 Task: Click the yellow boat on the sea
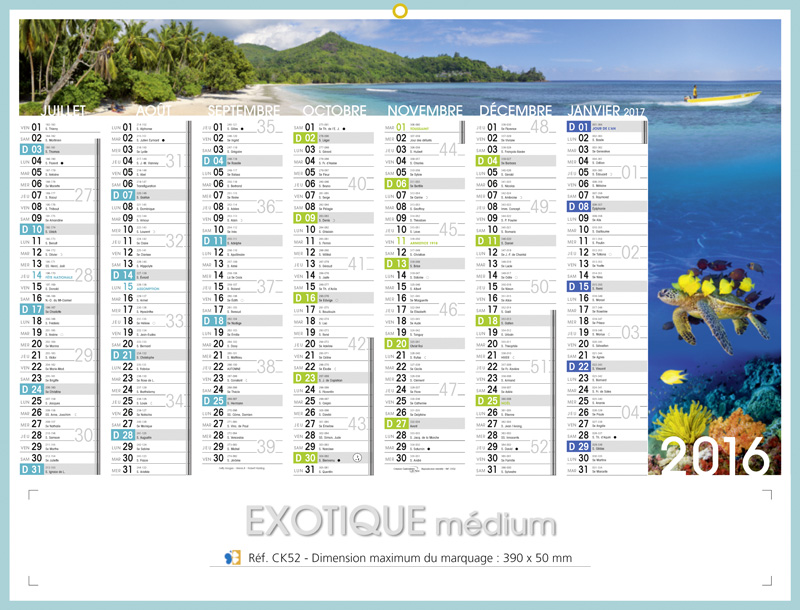coord(722,98)
